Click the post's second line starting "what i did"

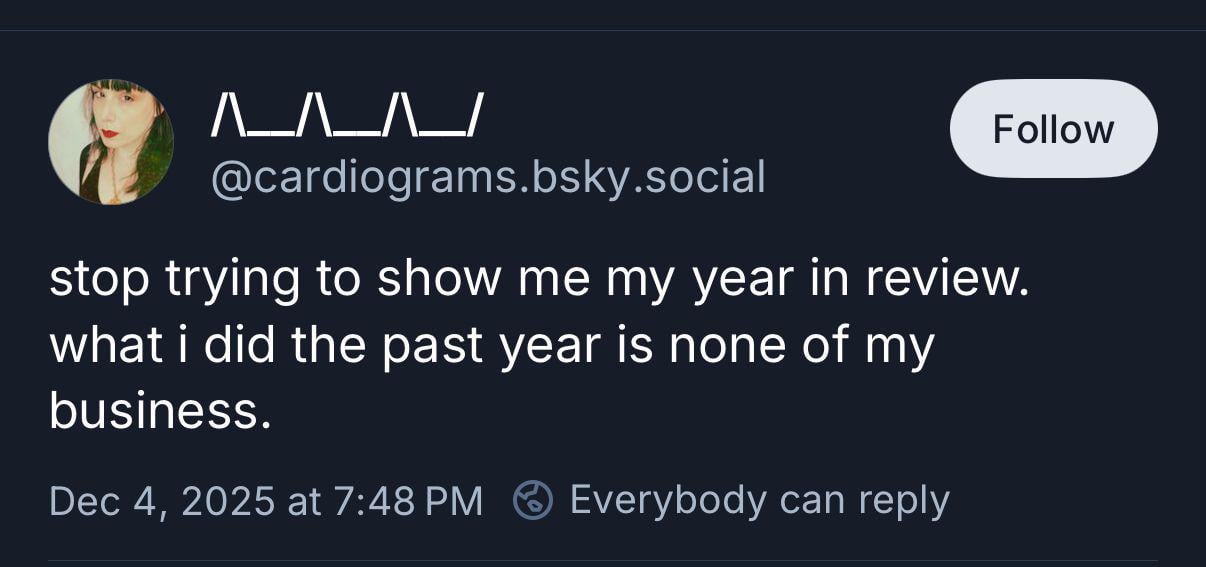coord(491,346)
